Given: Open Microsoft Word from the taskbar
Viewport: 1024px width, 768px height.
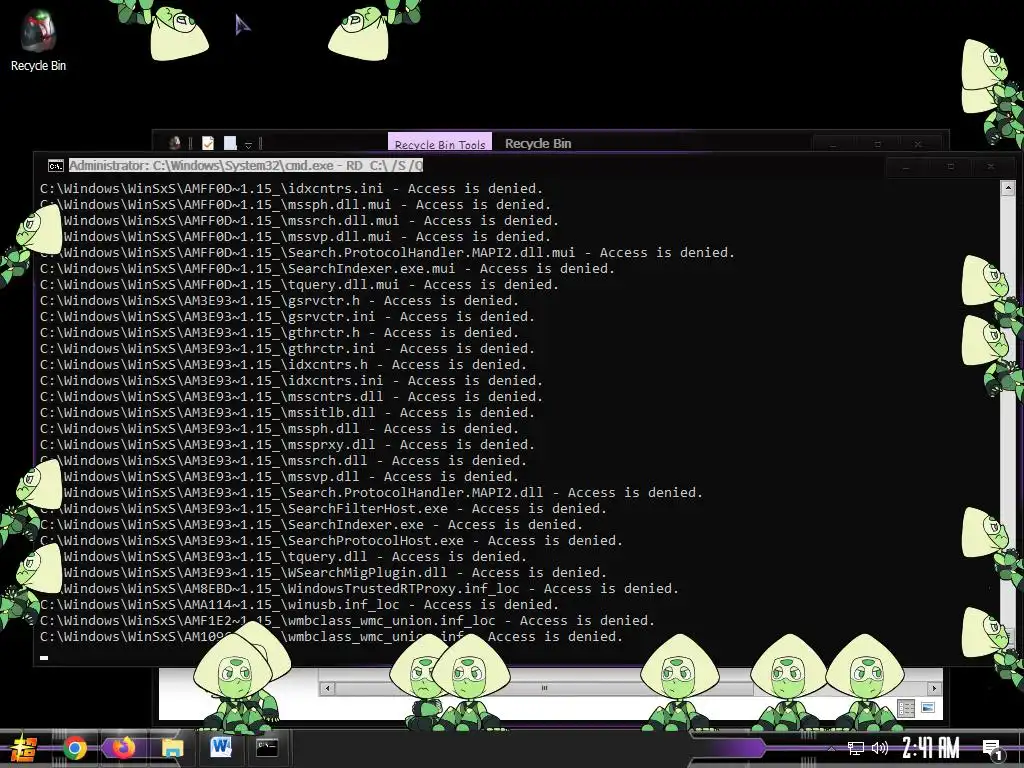Looking at the screenshot, I should click(x=221, y=748).
